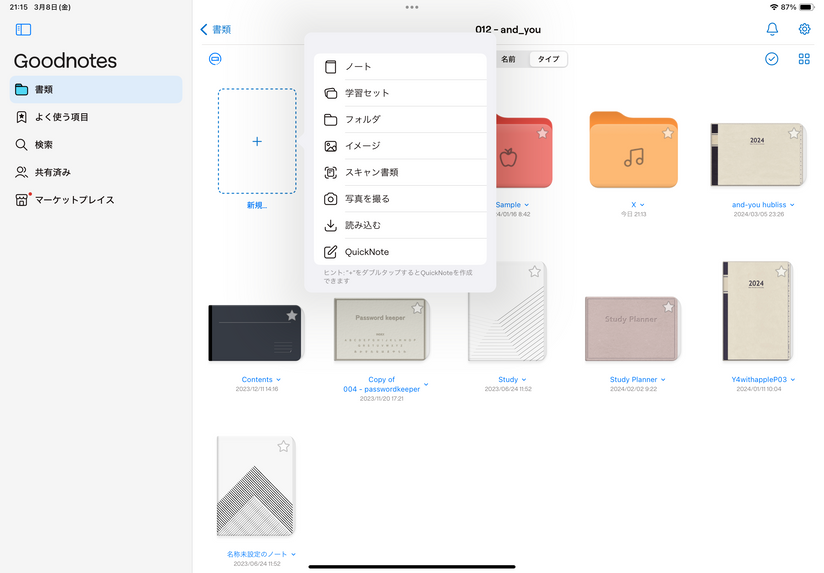This screenshot has width=824, height=573.
Task: Open the and-you hubliss 2024 planner cover
Action: [x=758, y=155]
